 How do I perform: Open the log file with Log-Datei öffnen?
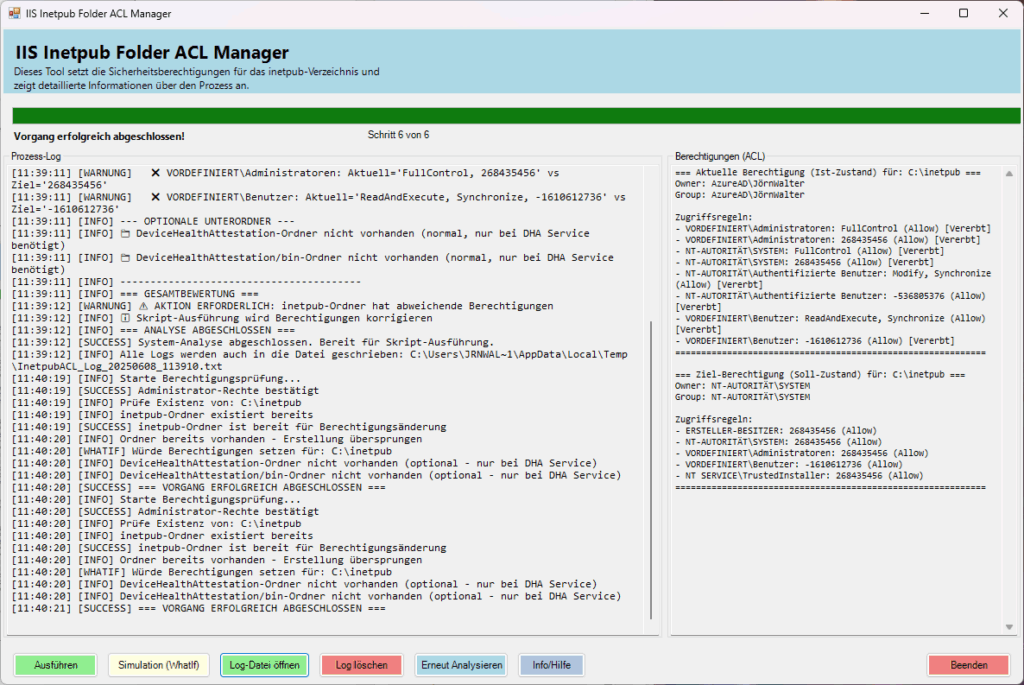tap(264, 665)
